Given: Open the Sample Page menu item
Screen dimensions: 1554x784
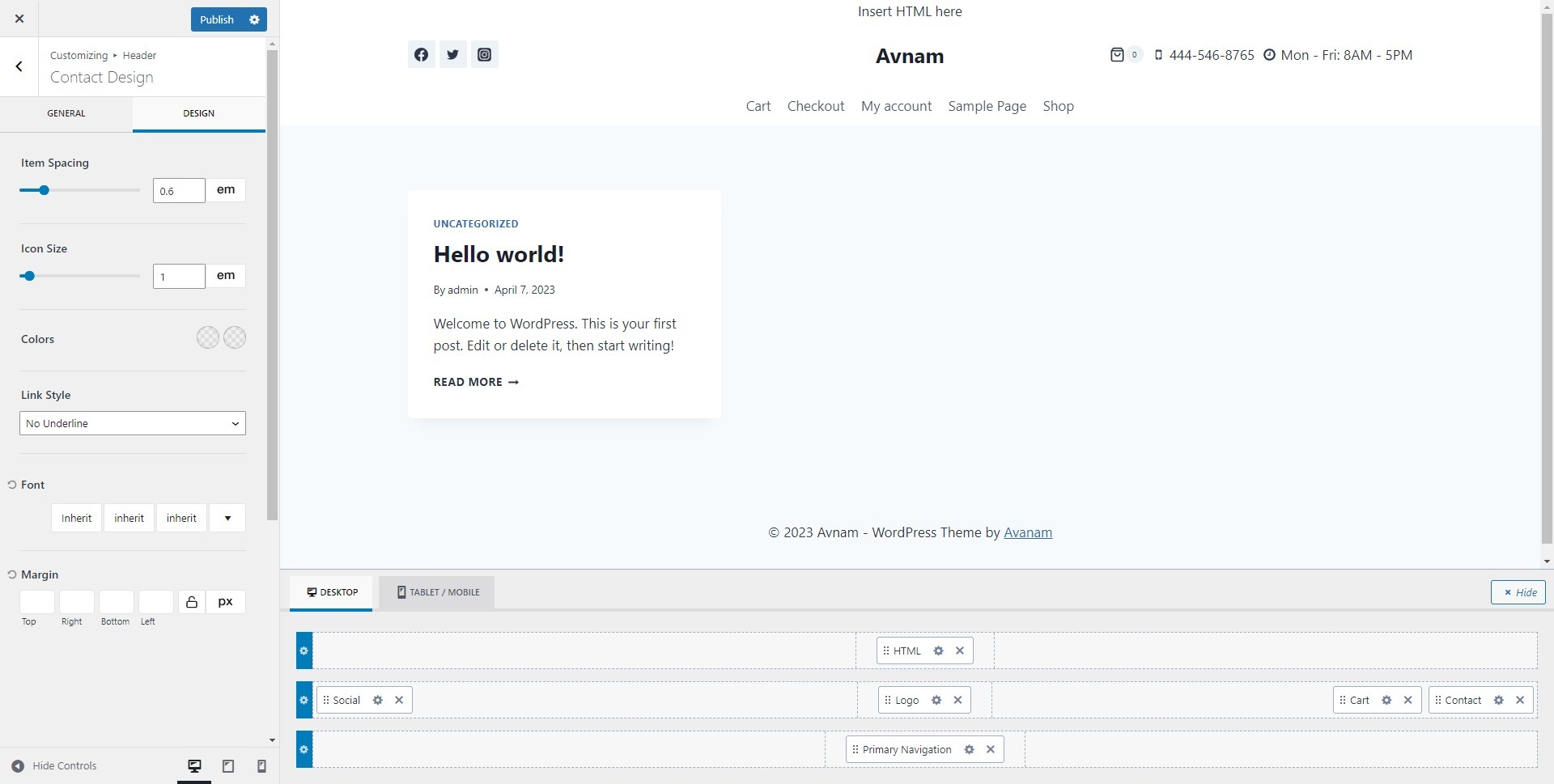Looking at the screenshot, I should click(x=987, y=106).
